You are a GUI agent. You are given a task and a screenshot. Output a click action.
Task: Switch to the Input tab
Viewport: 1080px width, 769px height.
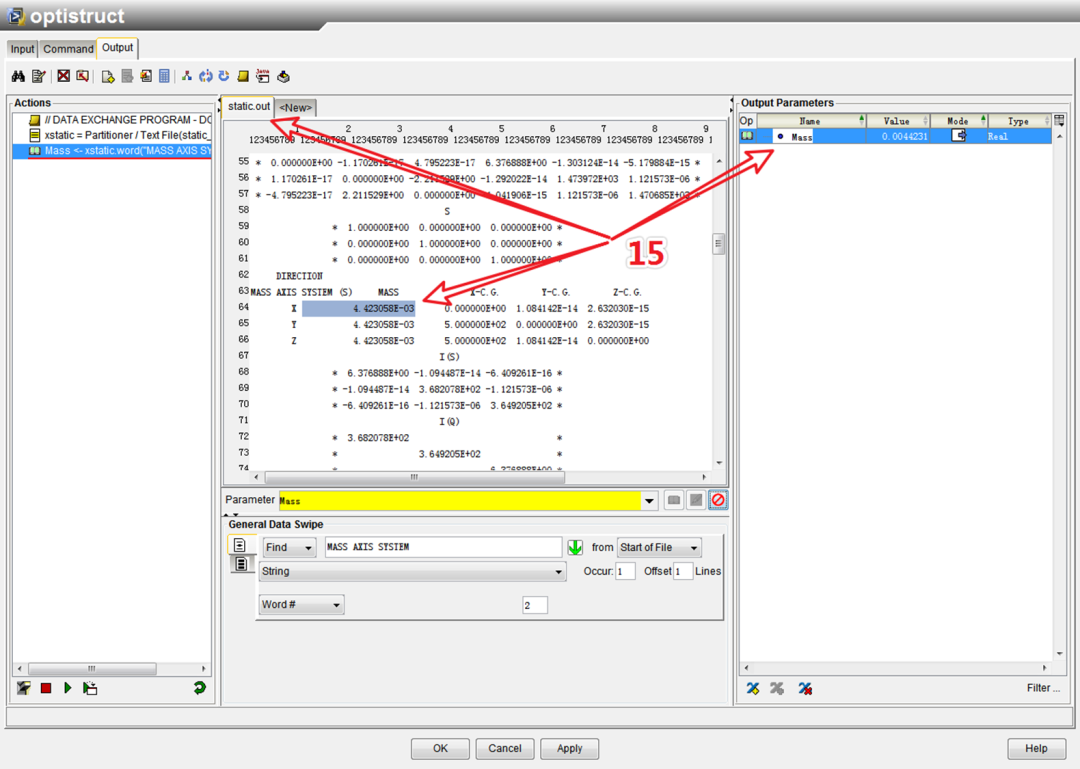(x=22, y=49)
